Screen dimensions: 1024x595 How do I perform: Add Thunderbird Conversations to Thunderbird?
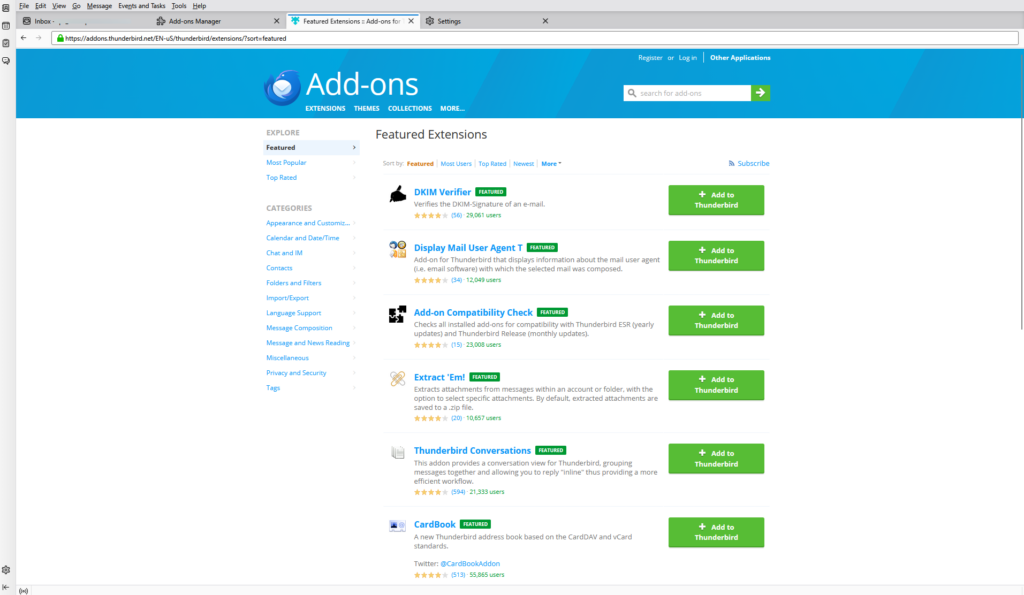tap(716, 458)
